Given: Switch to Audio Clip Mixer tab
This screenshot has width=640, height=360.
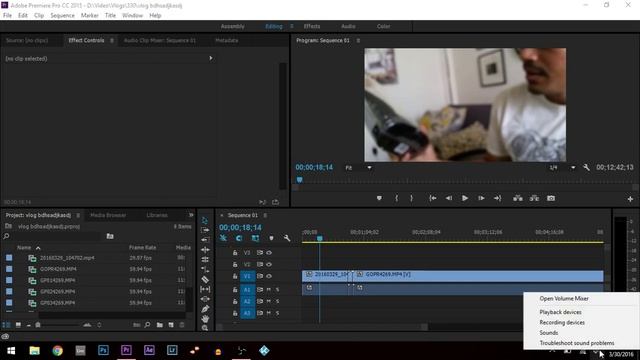Looking at the screenshot, I should 160,40.
